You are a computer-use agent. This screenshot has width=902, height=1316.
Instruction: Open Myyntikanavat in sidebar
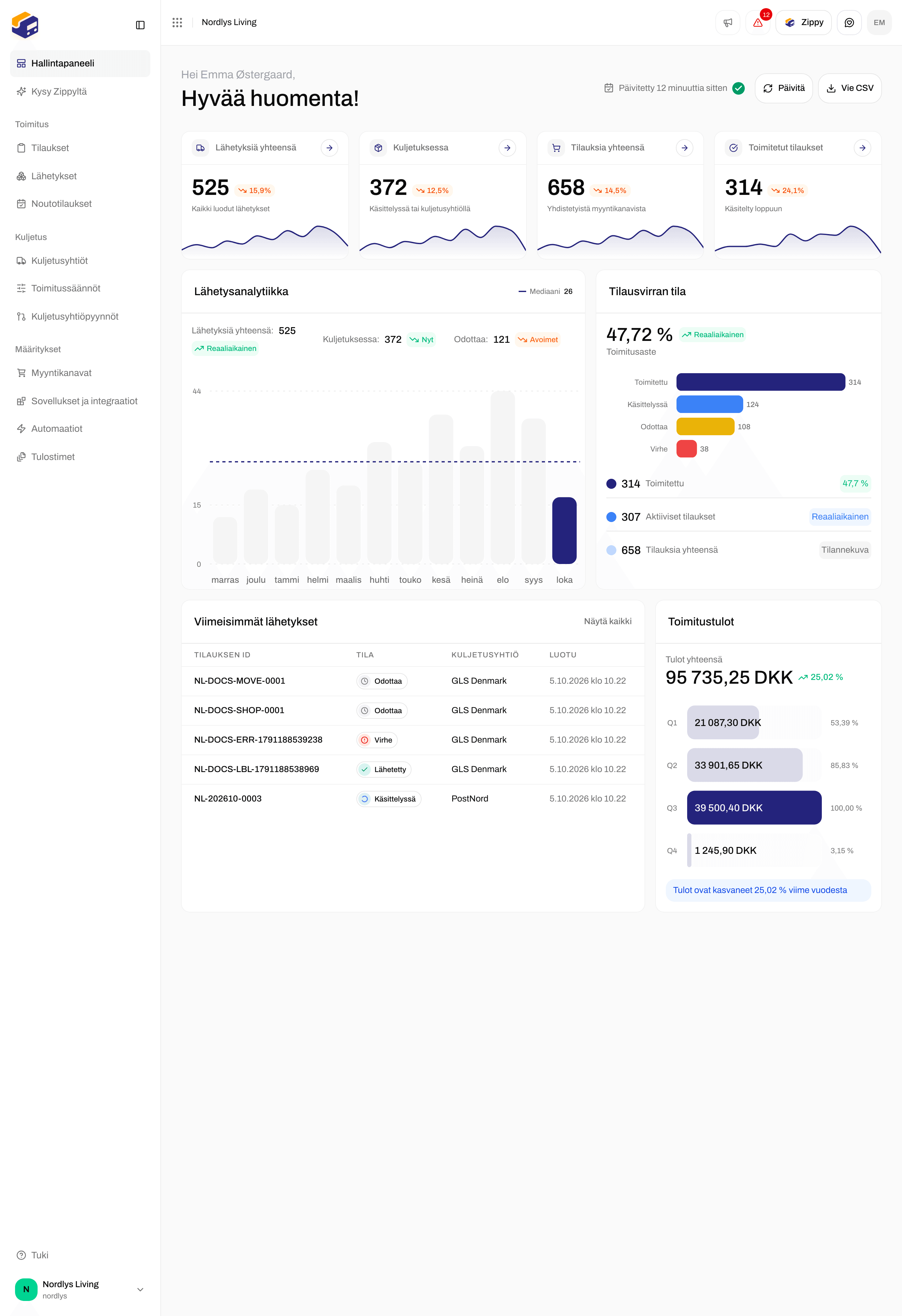coord(80,373)
